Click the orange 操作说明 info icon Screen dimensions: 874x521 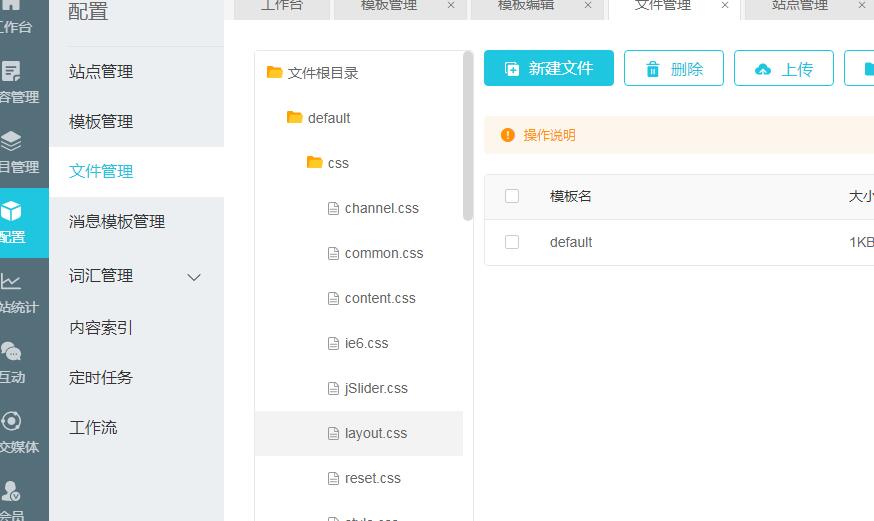[x=508, y=135]
